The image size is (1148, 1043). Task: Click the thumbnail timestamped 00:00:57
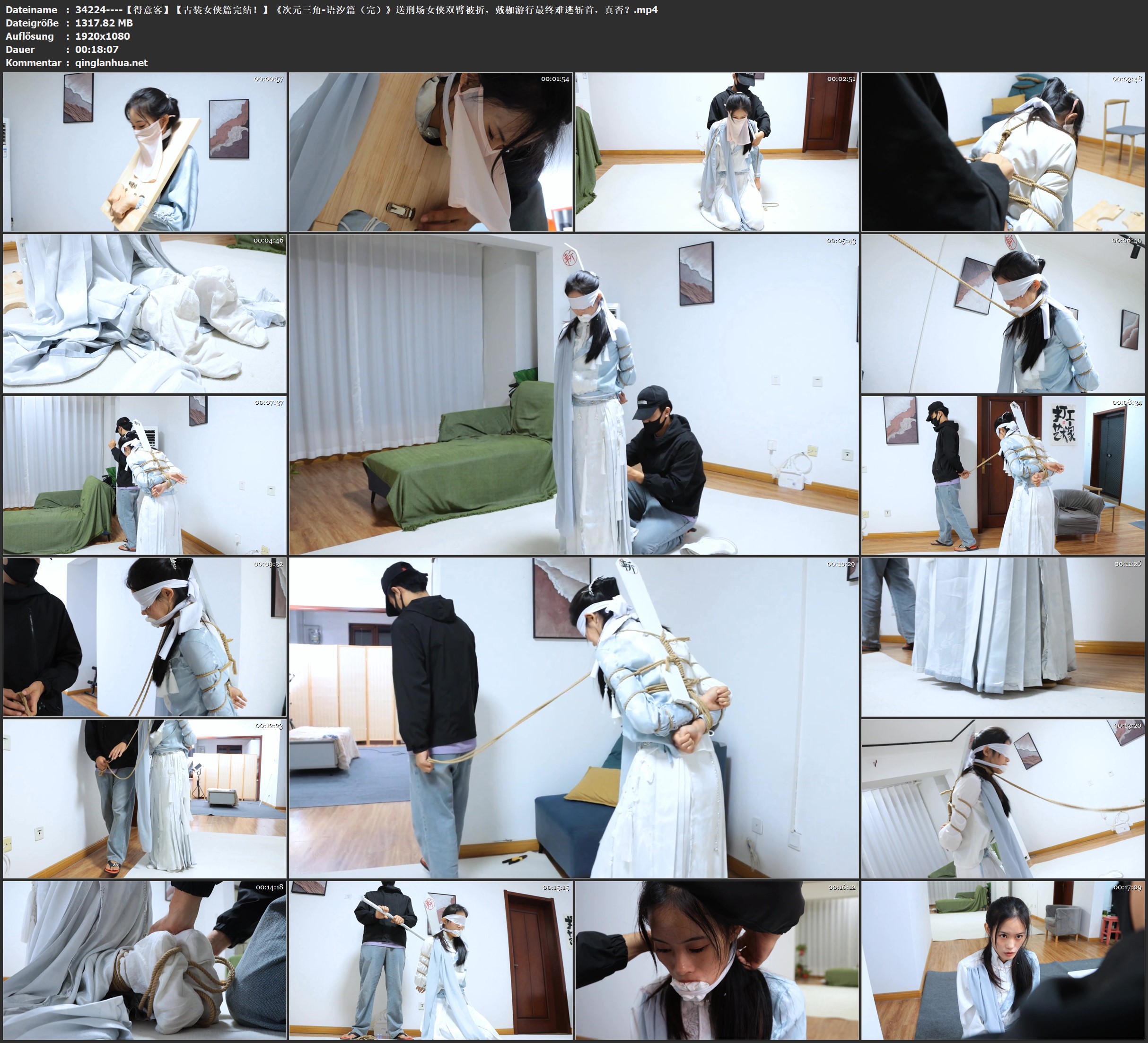point(145,152)
